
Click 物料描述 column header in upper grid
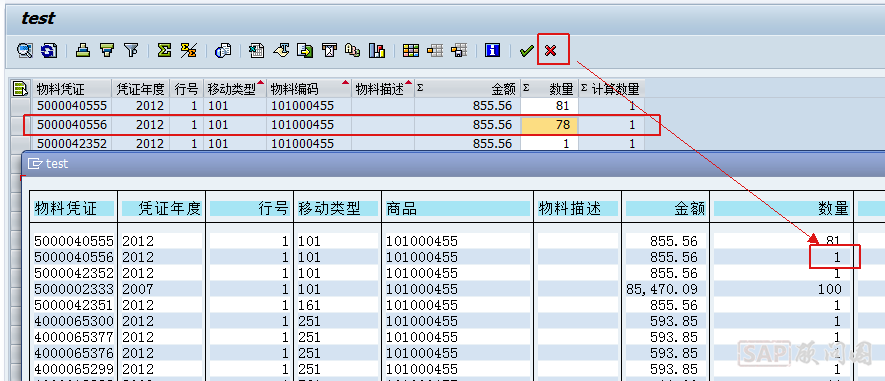383,89
